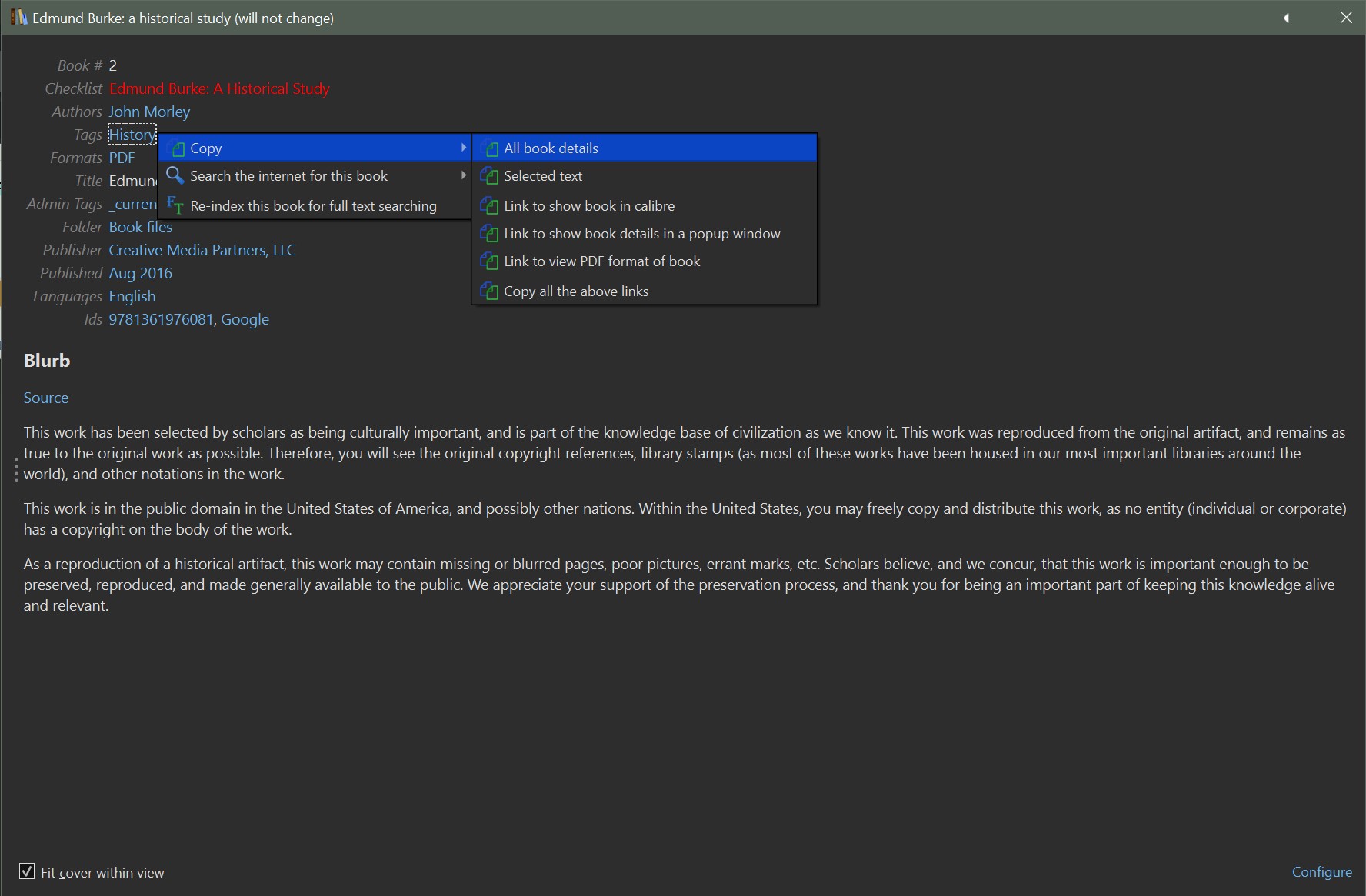The height and width of the screenshot is (896, 1366).
Task: Choose Copy all the above links
Action: pyautogui.click(x=645, y=291)
